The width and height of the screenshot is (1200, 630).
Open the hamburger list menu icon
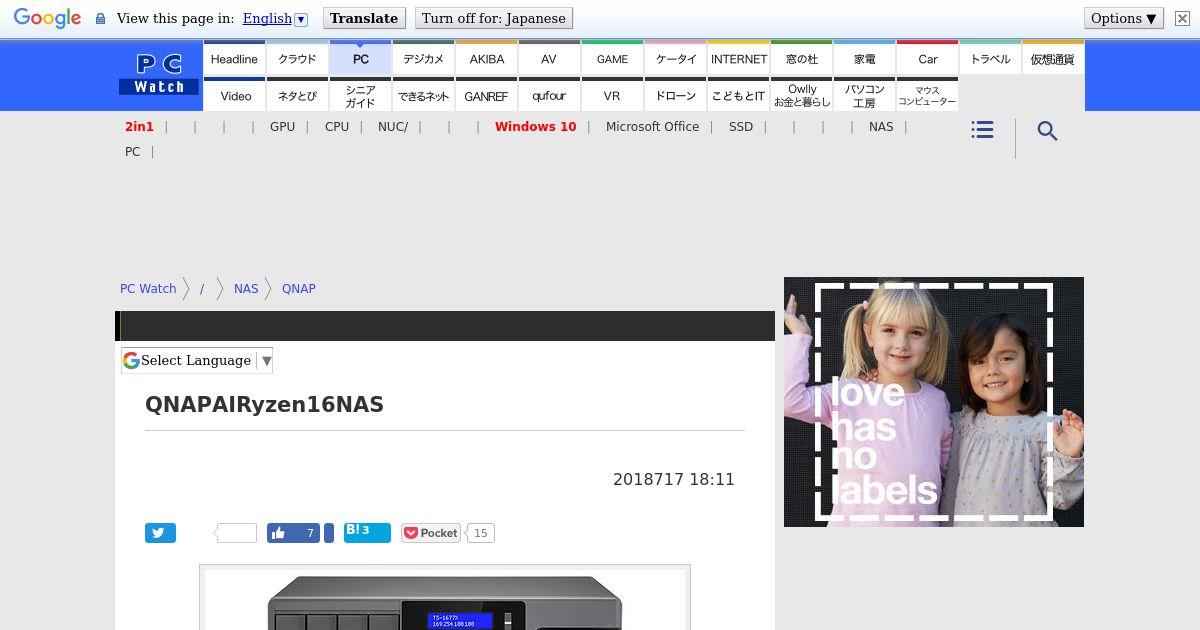(x=982, y=130)
